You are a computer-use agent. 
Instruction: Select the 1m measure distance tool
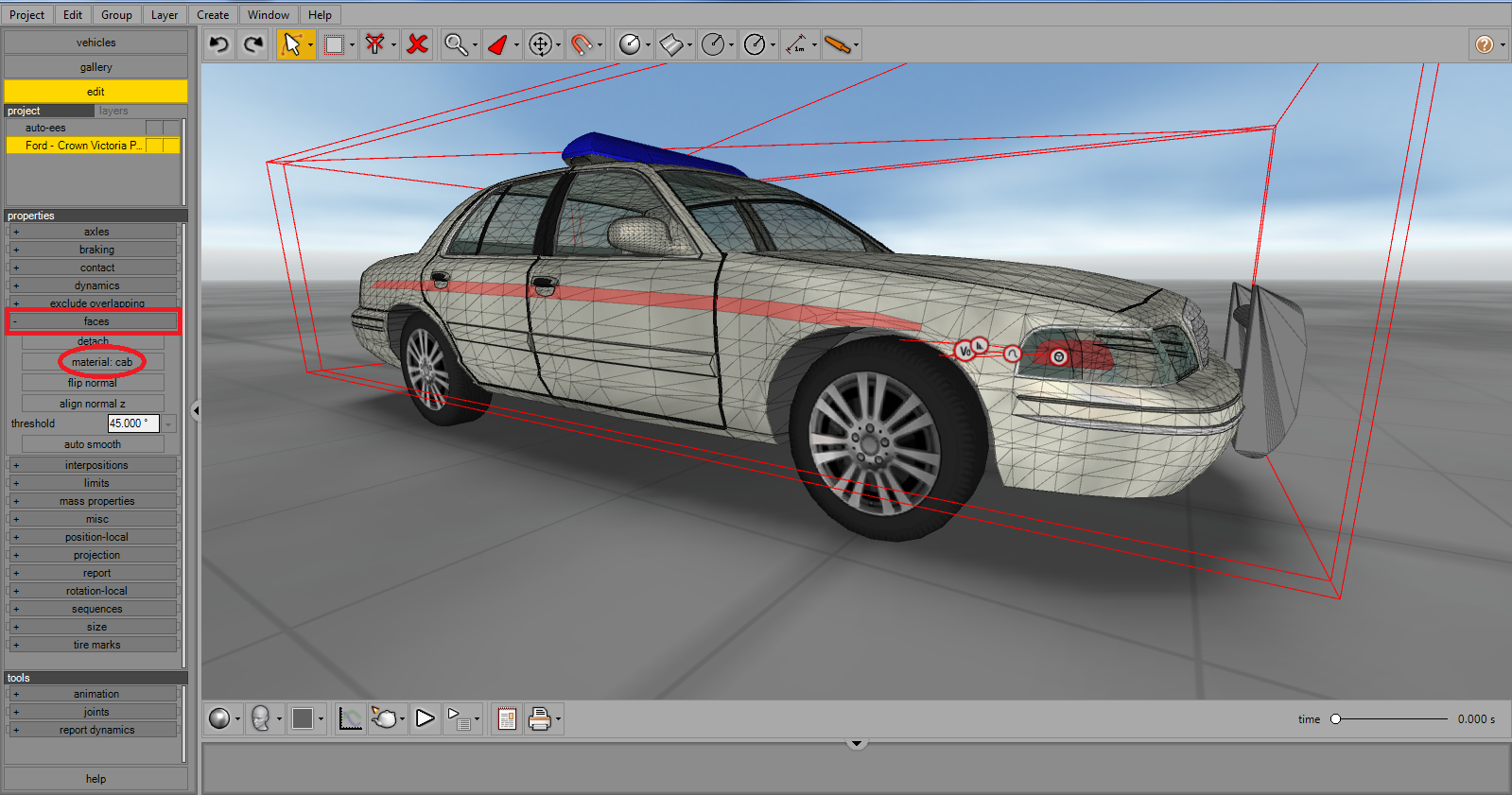point(796,44)
